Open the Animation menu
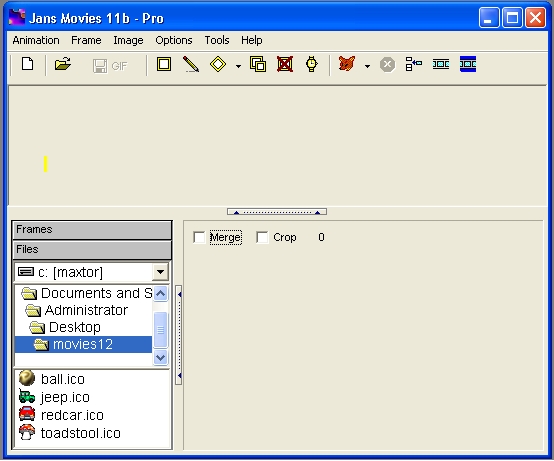This screenshot has width=554, height=461. click(36, 40)
